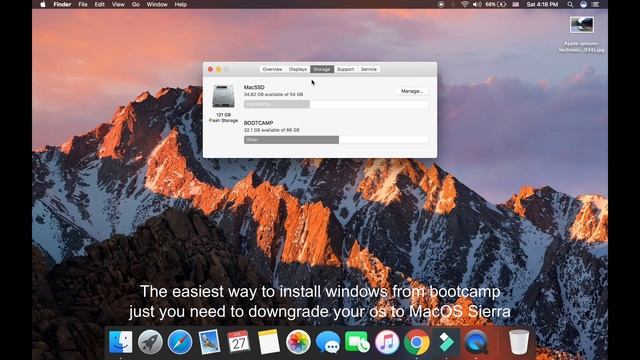Open Filmora icon in the dock
Screen dimensions: 640x360
[x=446, y=342]
